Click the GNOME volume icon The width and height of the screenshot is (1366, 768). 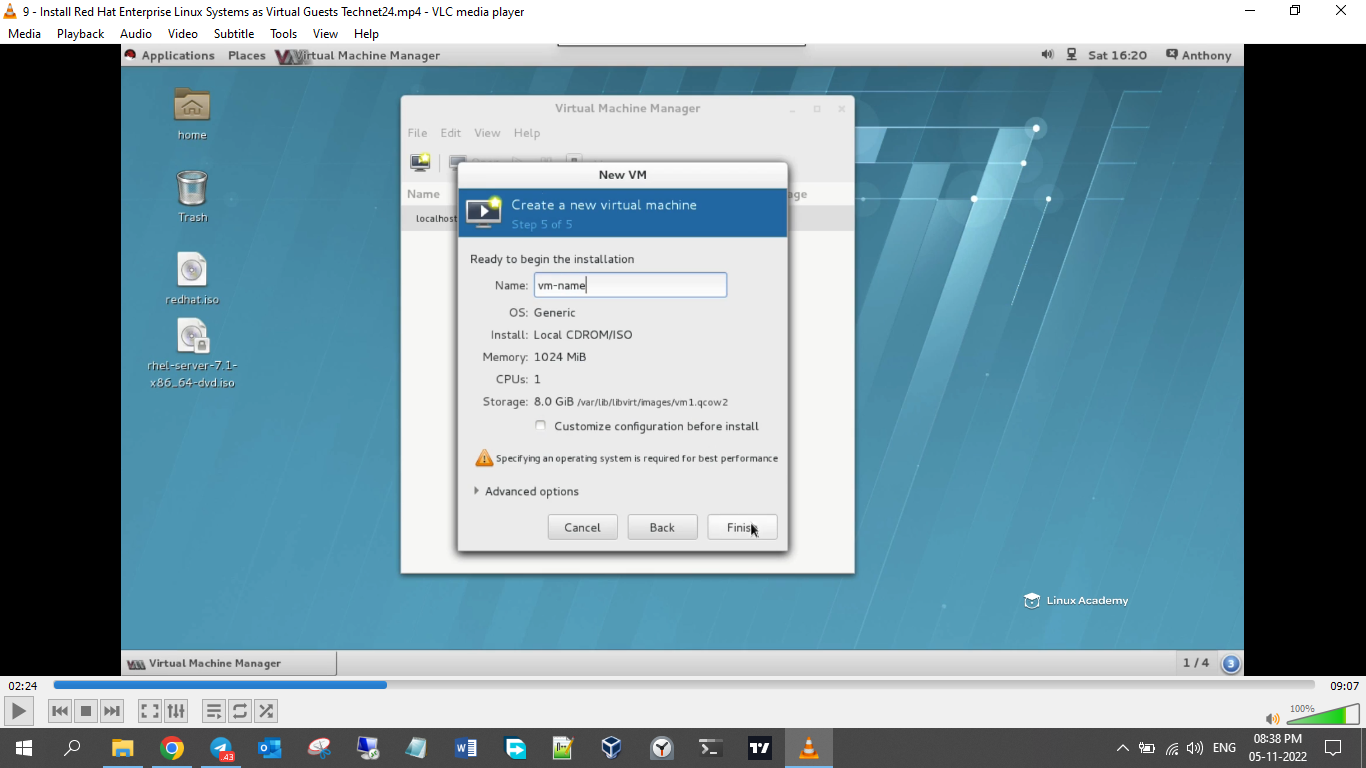click(x=1047, y=55)
